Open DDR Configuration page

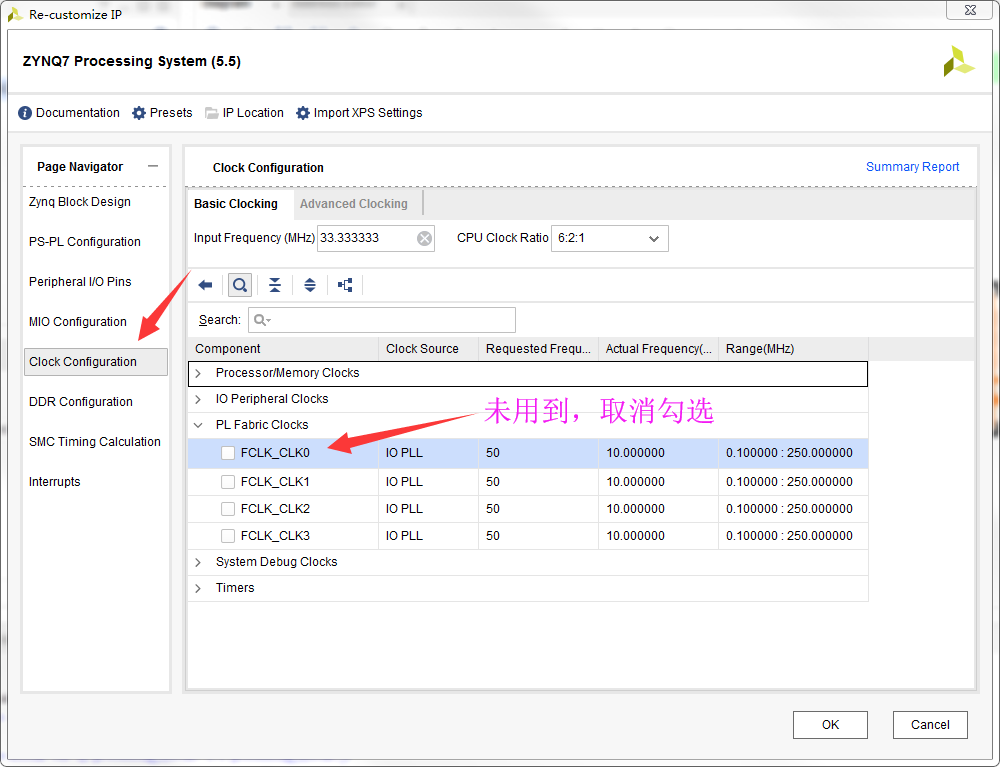tap(81, 402)
